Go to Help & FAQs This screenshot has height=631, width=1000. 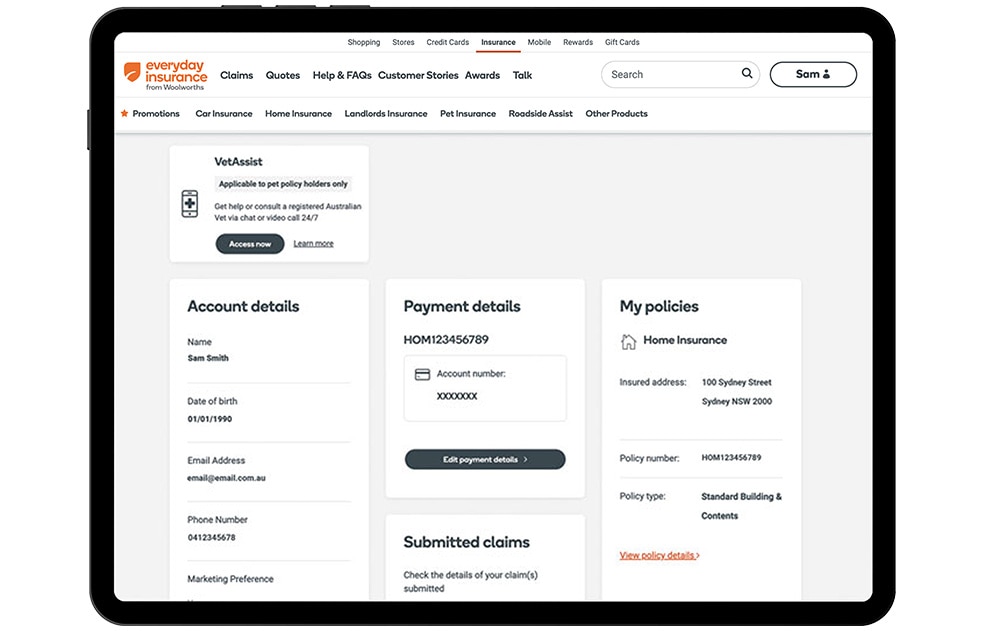pos(342,75)
